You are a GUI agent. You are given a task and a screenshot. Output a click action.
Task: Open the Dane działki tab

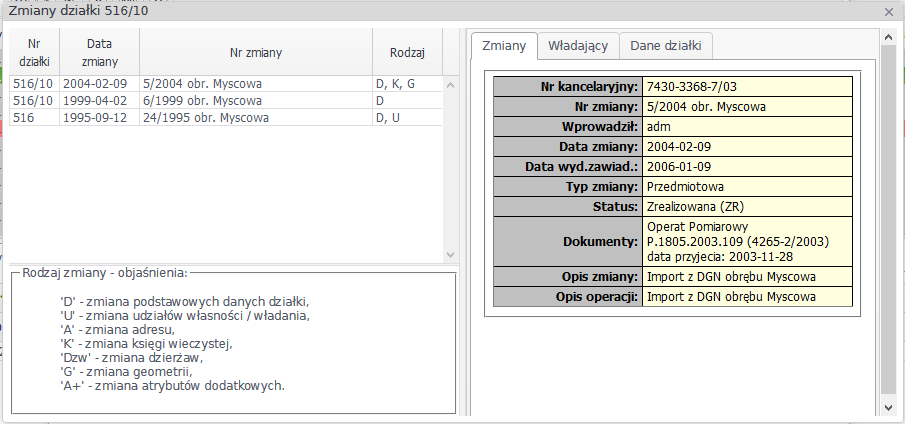[665, 46]
